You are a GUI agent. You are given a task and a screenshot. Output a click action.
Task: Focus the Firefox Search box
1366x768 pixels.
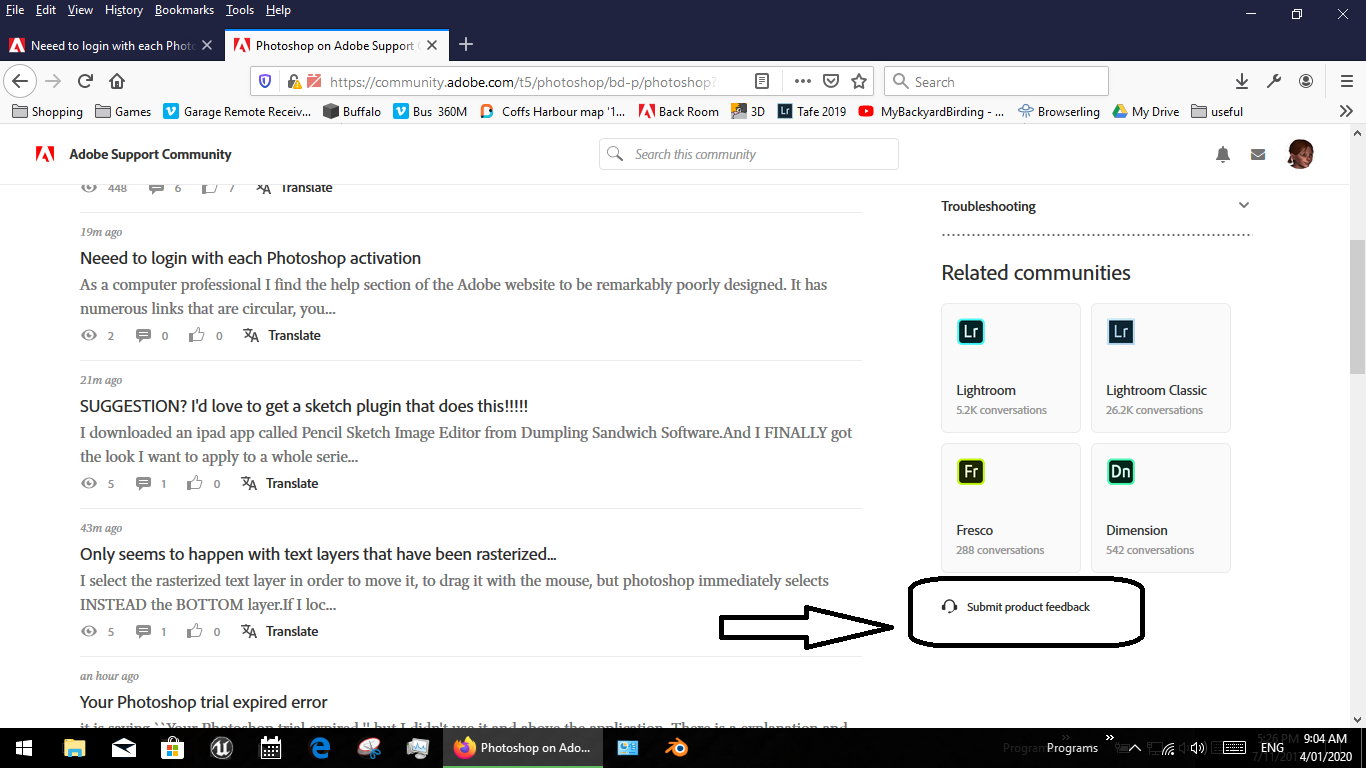[997, 81]
